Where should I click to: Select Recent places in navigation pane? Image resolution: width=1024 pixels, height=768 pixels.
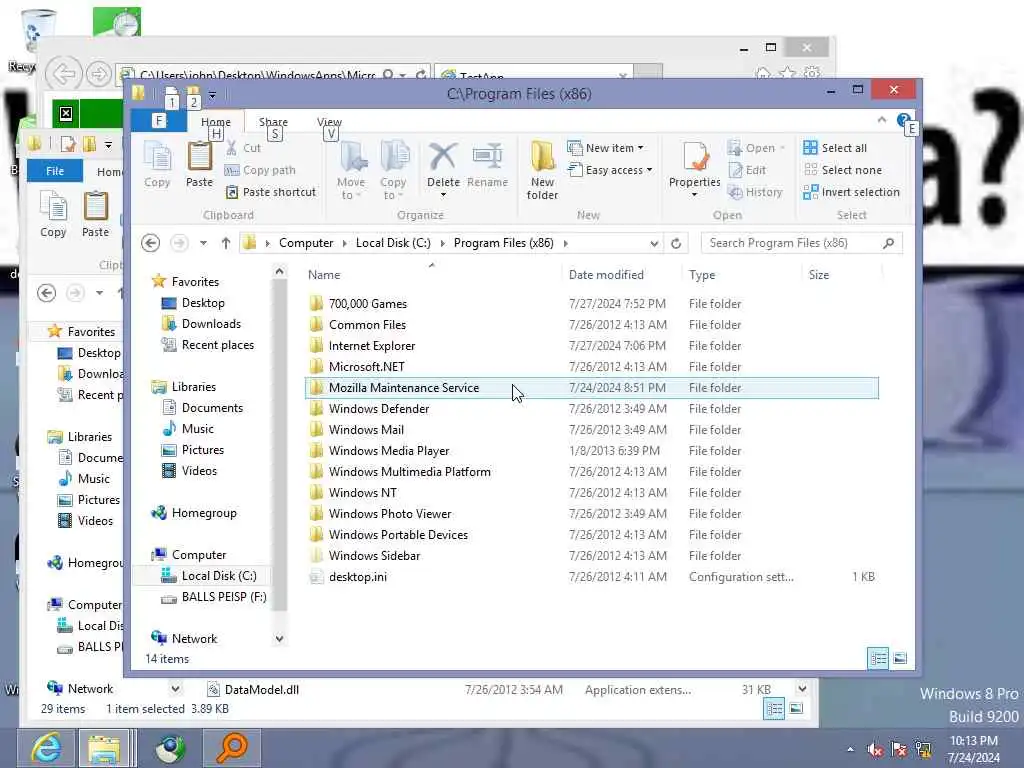[208, 345]
